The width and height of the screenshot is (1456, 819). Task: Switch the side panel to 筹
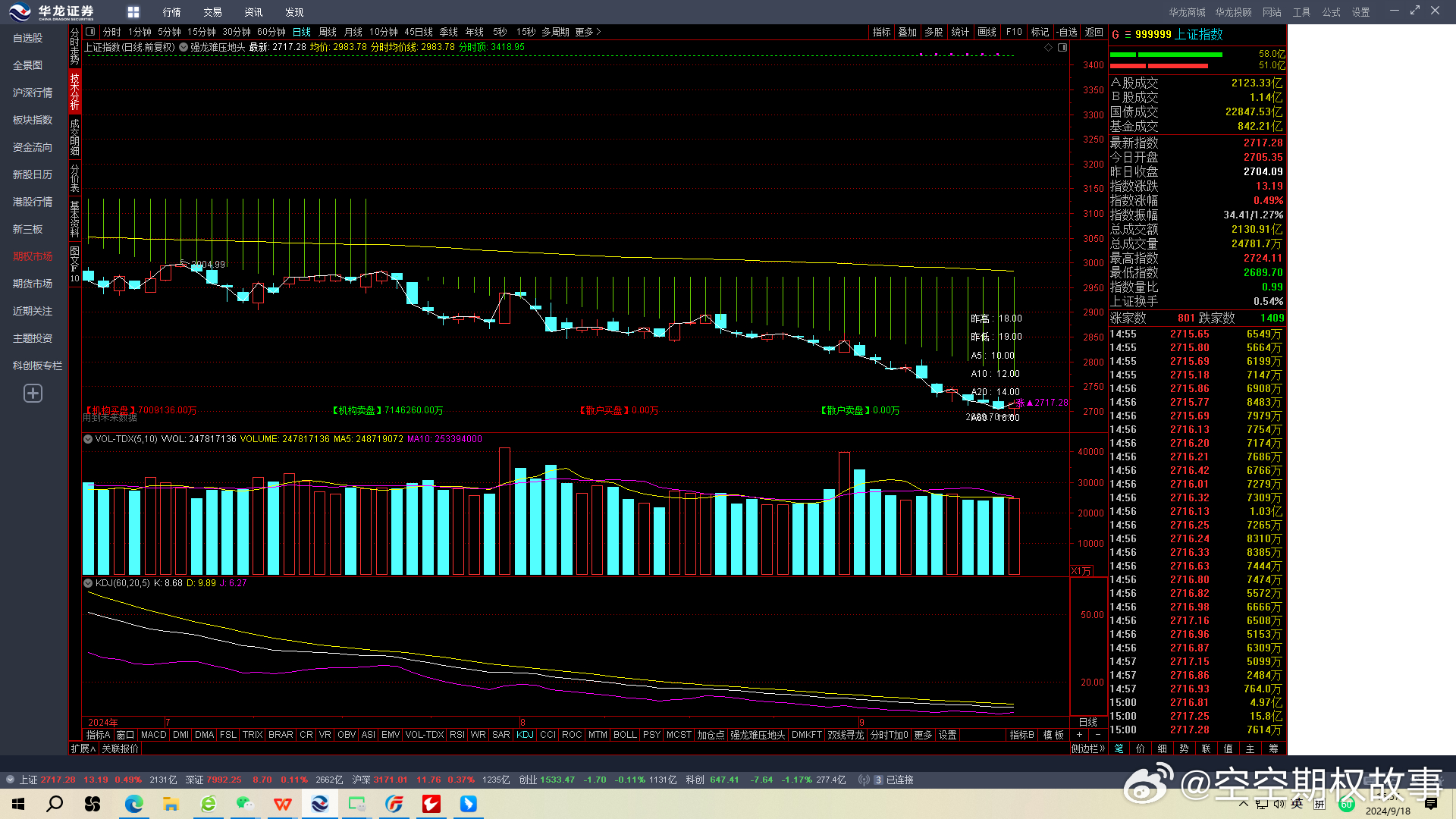1273,748
